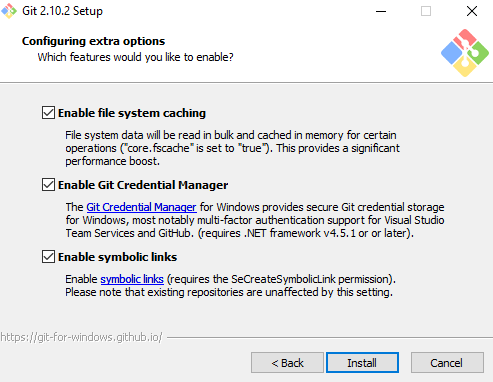
Task: Click the Git icon in the title bar
Action: 9,11
